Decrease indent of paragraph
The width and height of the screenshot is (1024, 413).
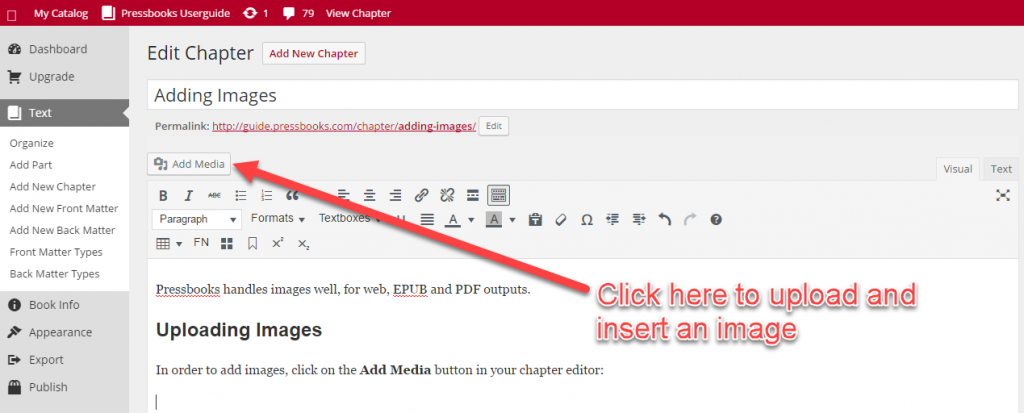tap(612, 220)
